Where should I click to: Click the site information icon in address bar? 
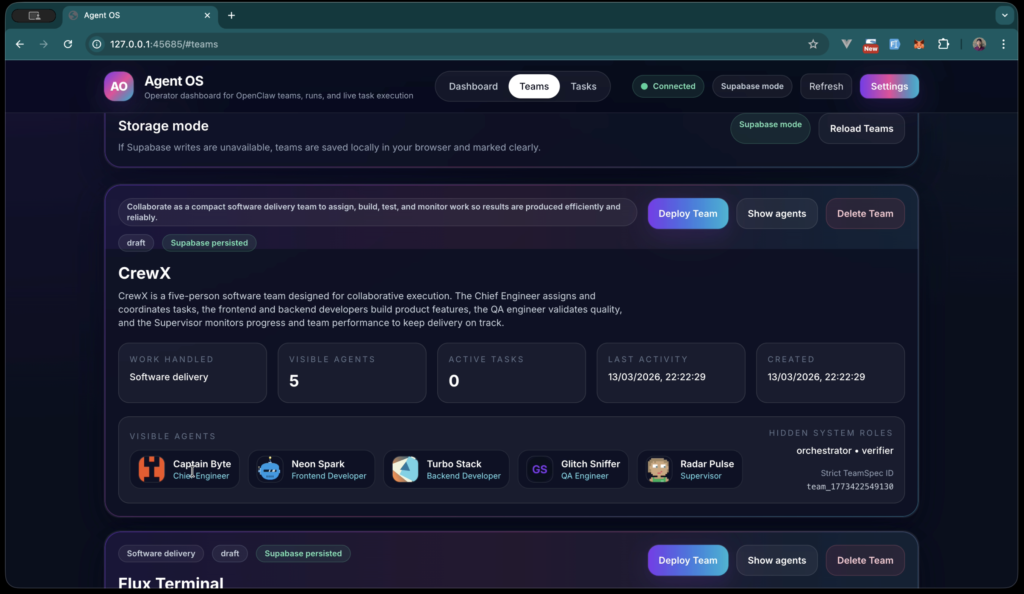click(x=95, y=44)
